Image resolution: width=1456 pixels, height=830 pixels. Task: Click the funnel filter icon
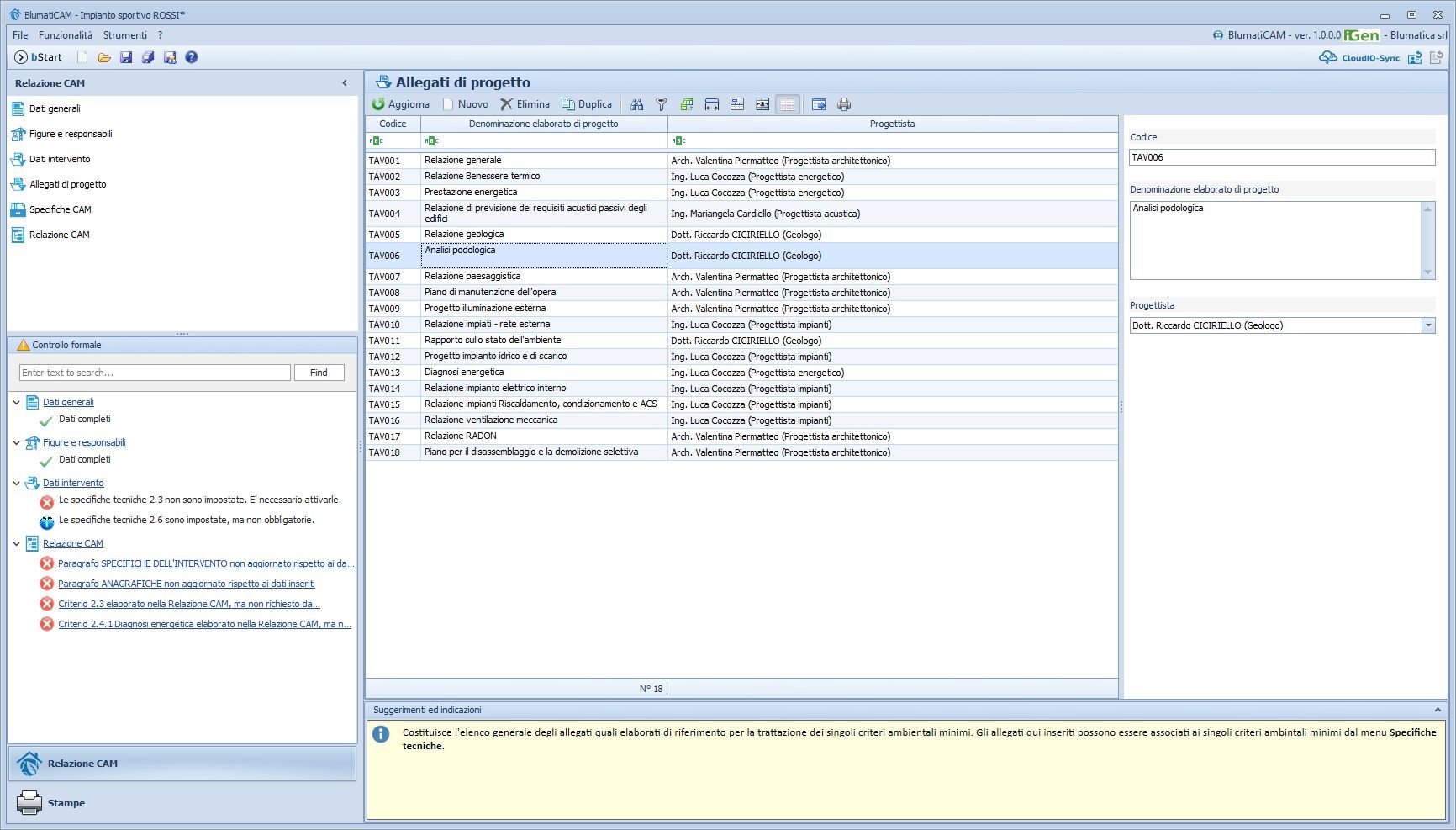click(662, 104)
